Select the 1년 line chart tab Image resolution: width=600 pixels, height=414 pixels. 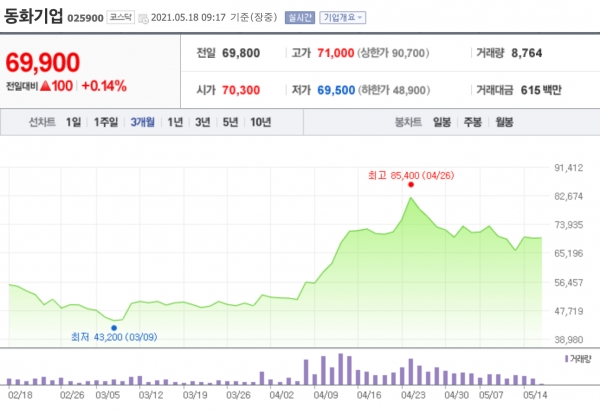[x=175, y=122]
